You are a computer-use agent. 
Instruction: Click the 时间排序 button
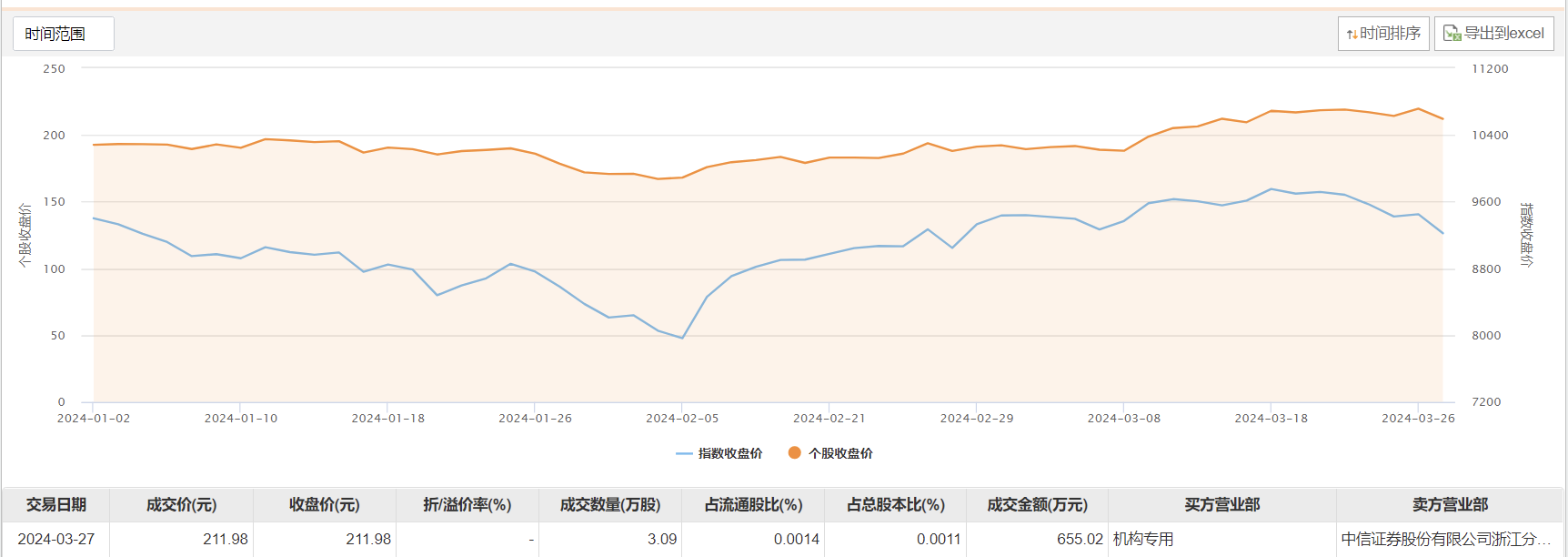(1383, 34)
